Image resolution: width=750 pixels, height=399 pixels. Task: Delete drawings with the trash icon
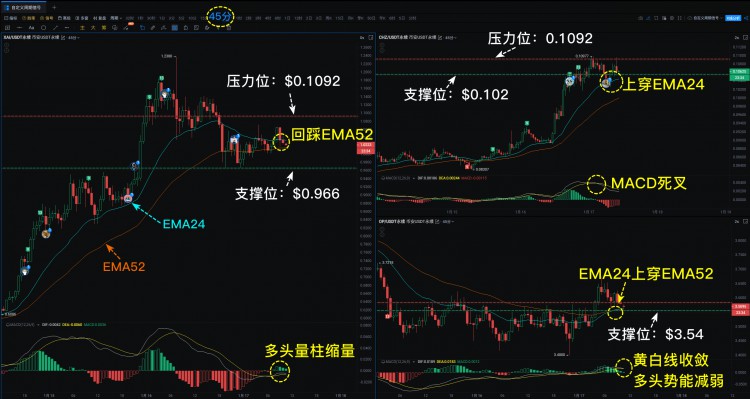[229, 28]
